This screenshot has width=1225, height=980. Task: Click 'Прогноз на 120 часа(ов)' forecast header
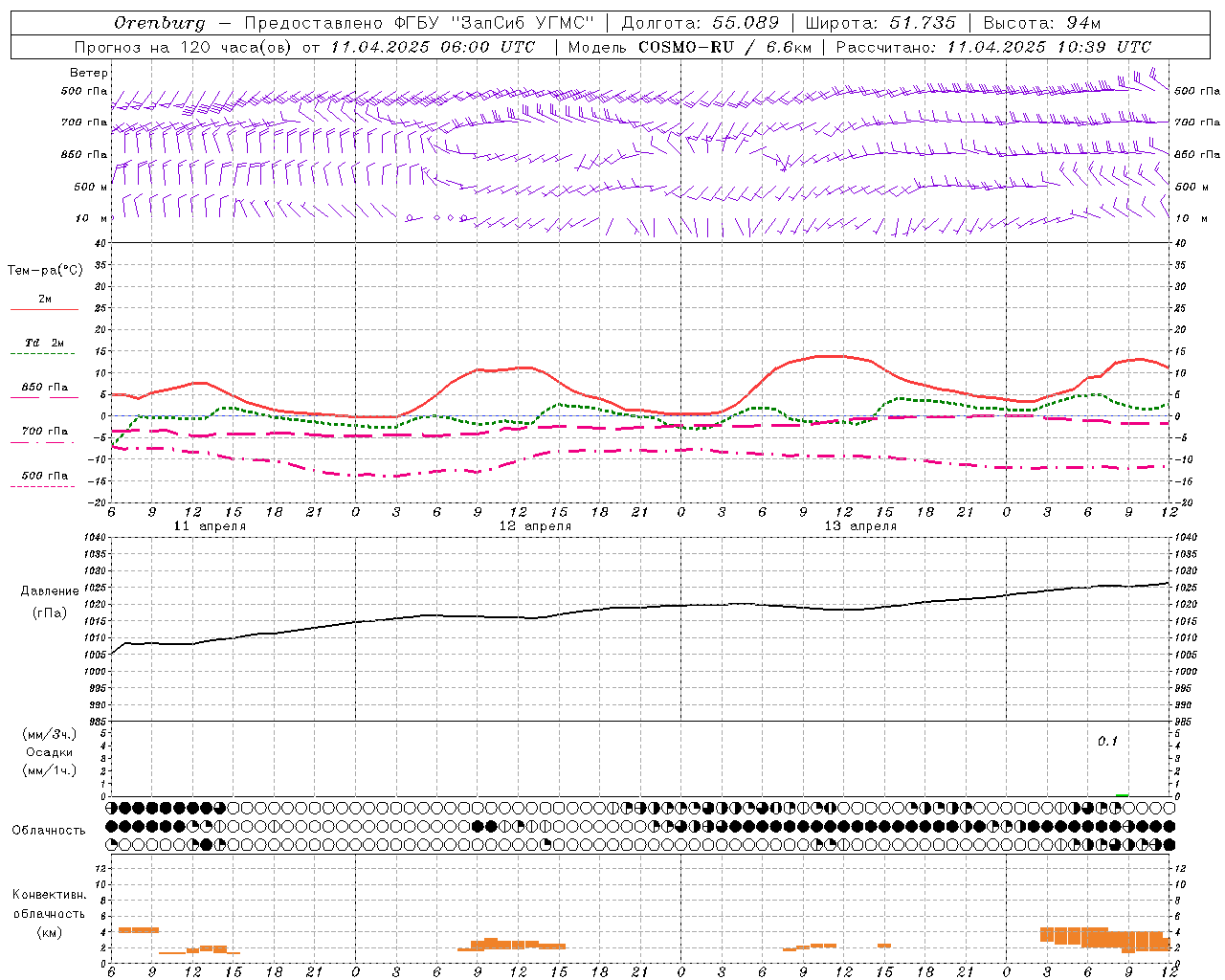(x=184, y=47)
